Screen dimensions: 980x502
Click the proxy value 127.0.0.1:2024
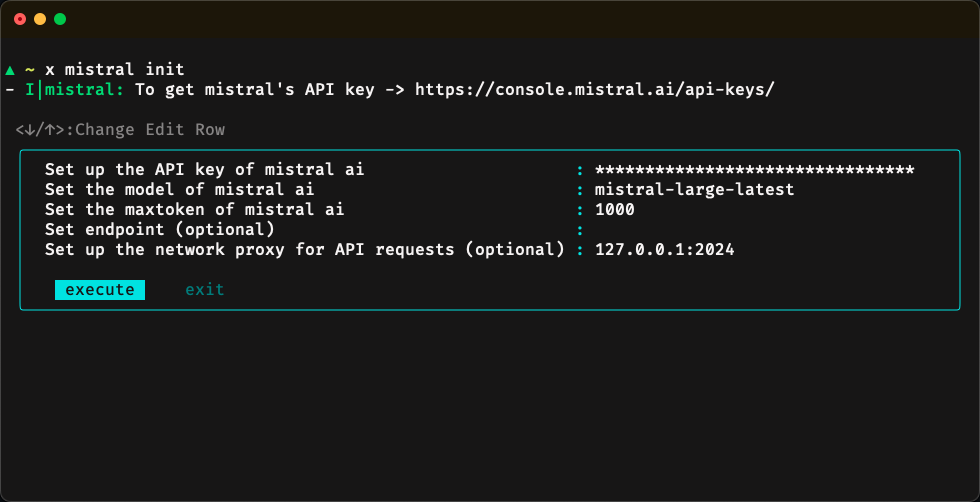pyautogui.click(x=664, y=250)
